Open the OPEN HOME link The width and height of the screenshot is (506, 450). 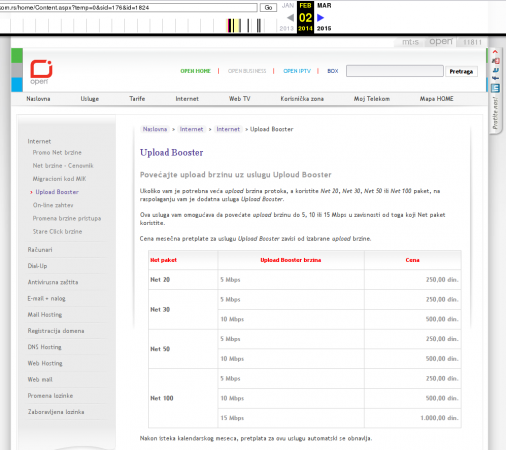coord(195,71)
